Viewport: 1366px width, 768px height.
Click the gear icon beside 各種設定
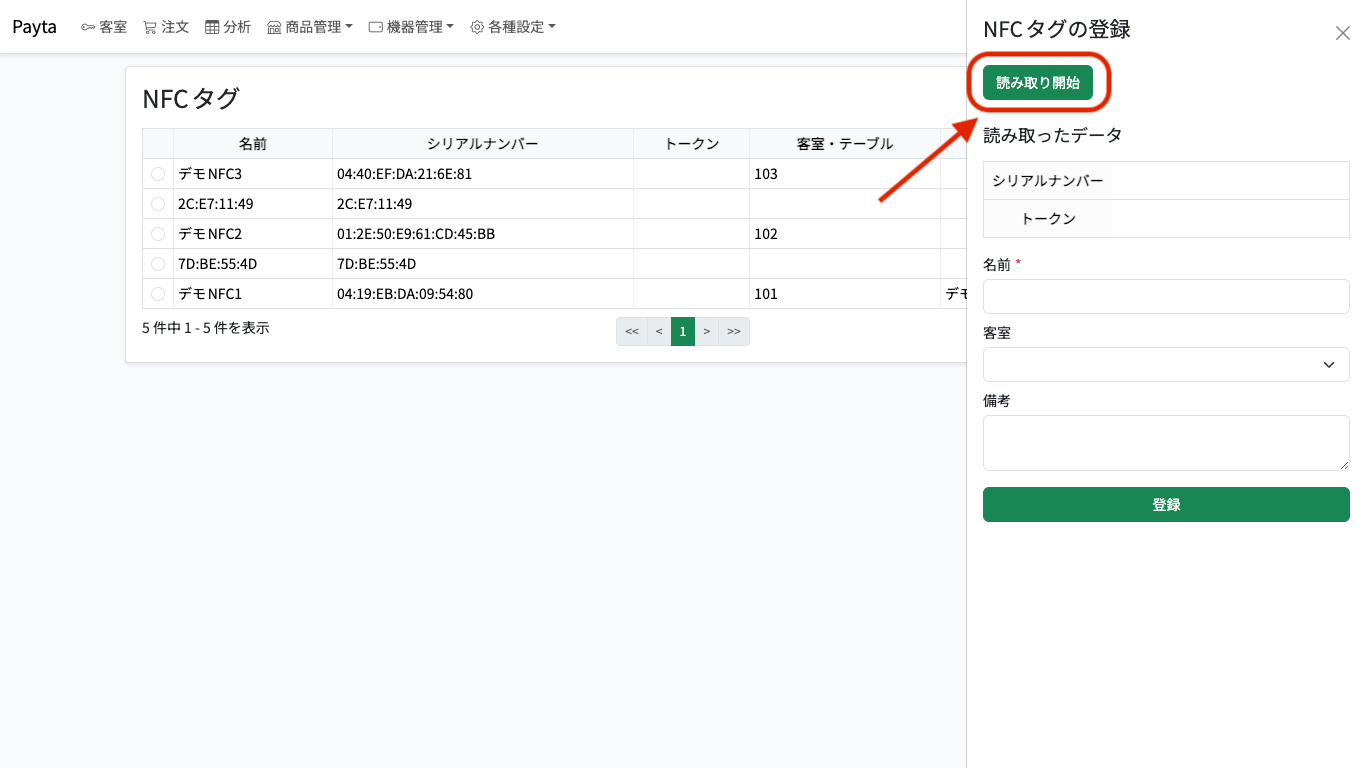pyautogui.click(x=477, y=27)
